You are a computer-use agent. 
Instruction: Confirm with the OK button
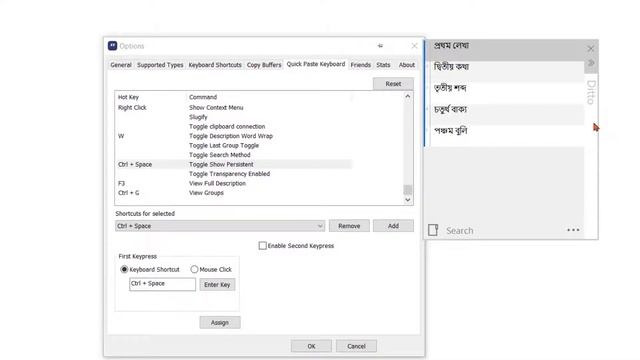click(311, 346)
